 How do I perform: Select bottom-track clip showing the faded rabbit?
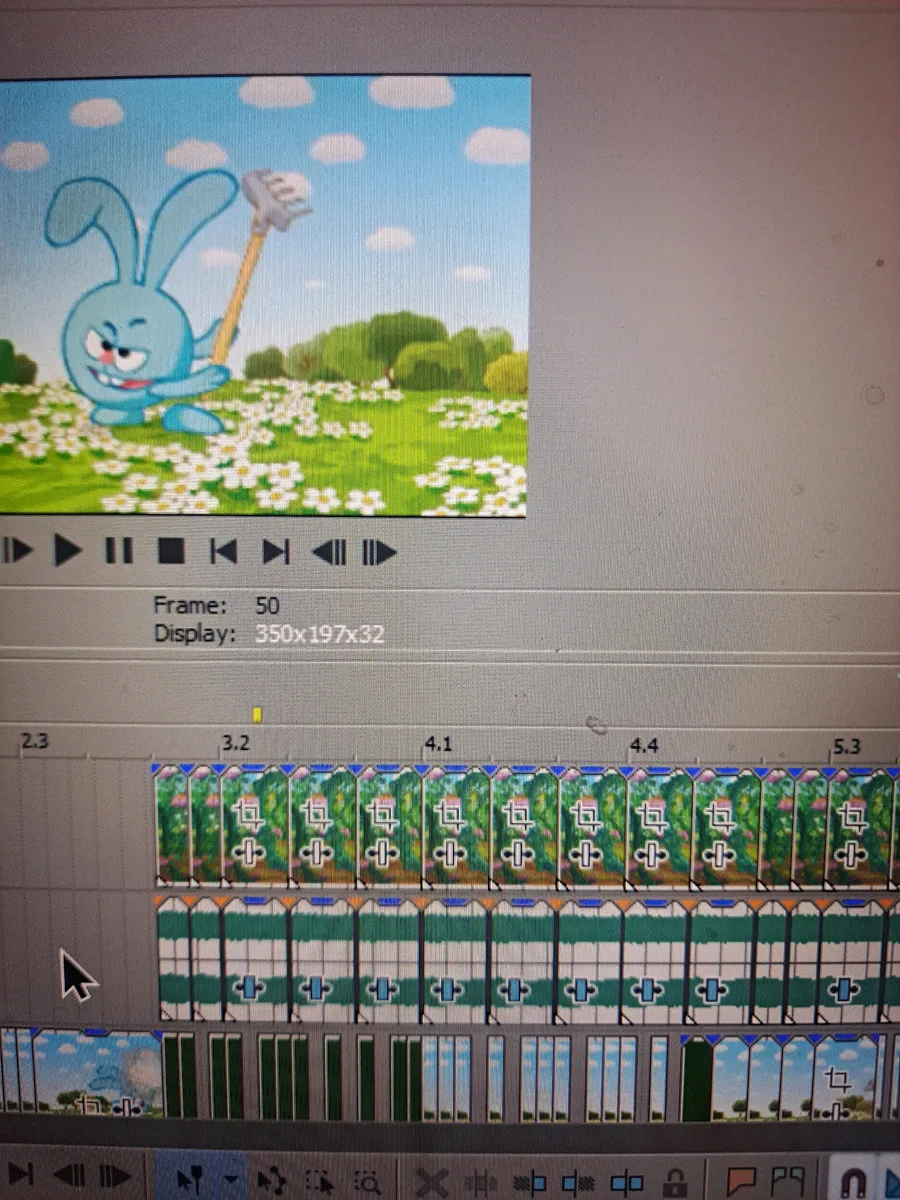pyautogui.click(x=98, y=1072)
